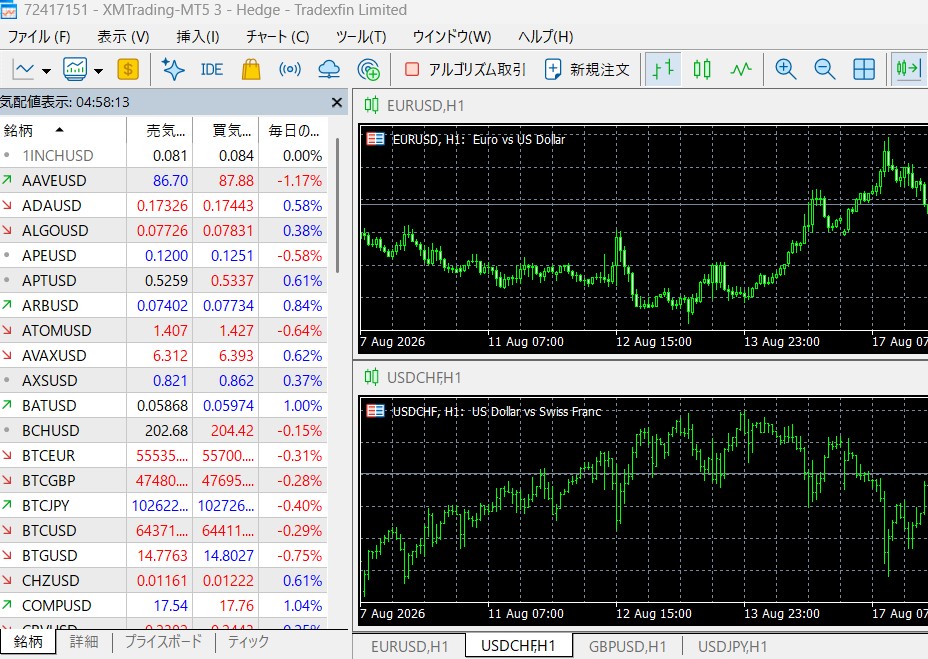Select the AAVEUSD row
The image size is (928, 659).
(163, 181)
